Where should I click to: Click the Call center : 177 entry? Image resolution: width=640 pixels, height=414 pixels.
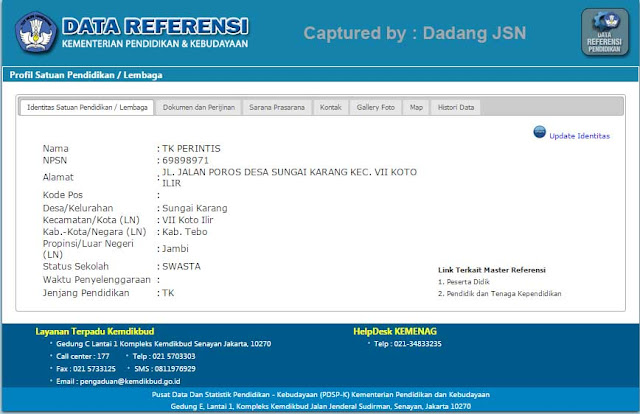83,356
